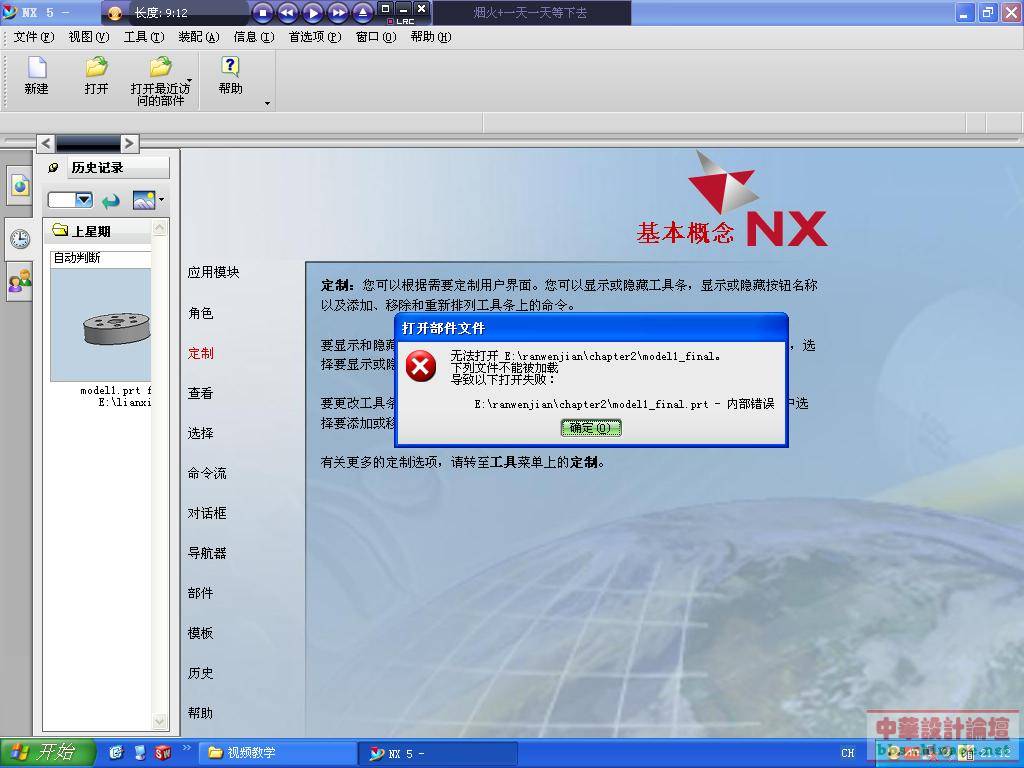Stop playback in the media player bar
This screenshot has height=768, width=1024.
tap(263, 12)
